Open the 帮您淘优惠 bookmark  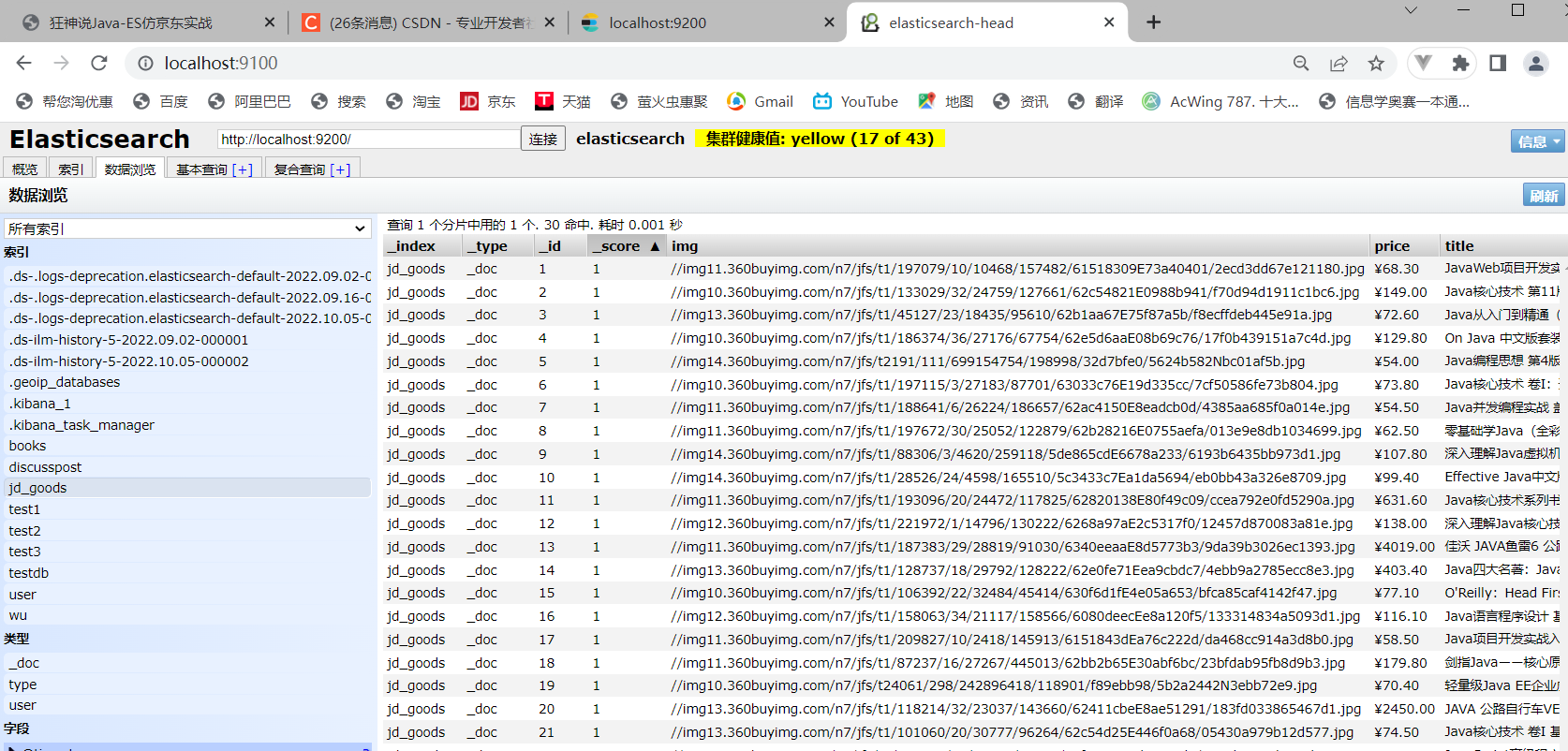coord(65,101)
